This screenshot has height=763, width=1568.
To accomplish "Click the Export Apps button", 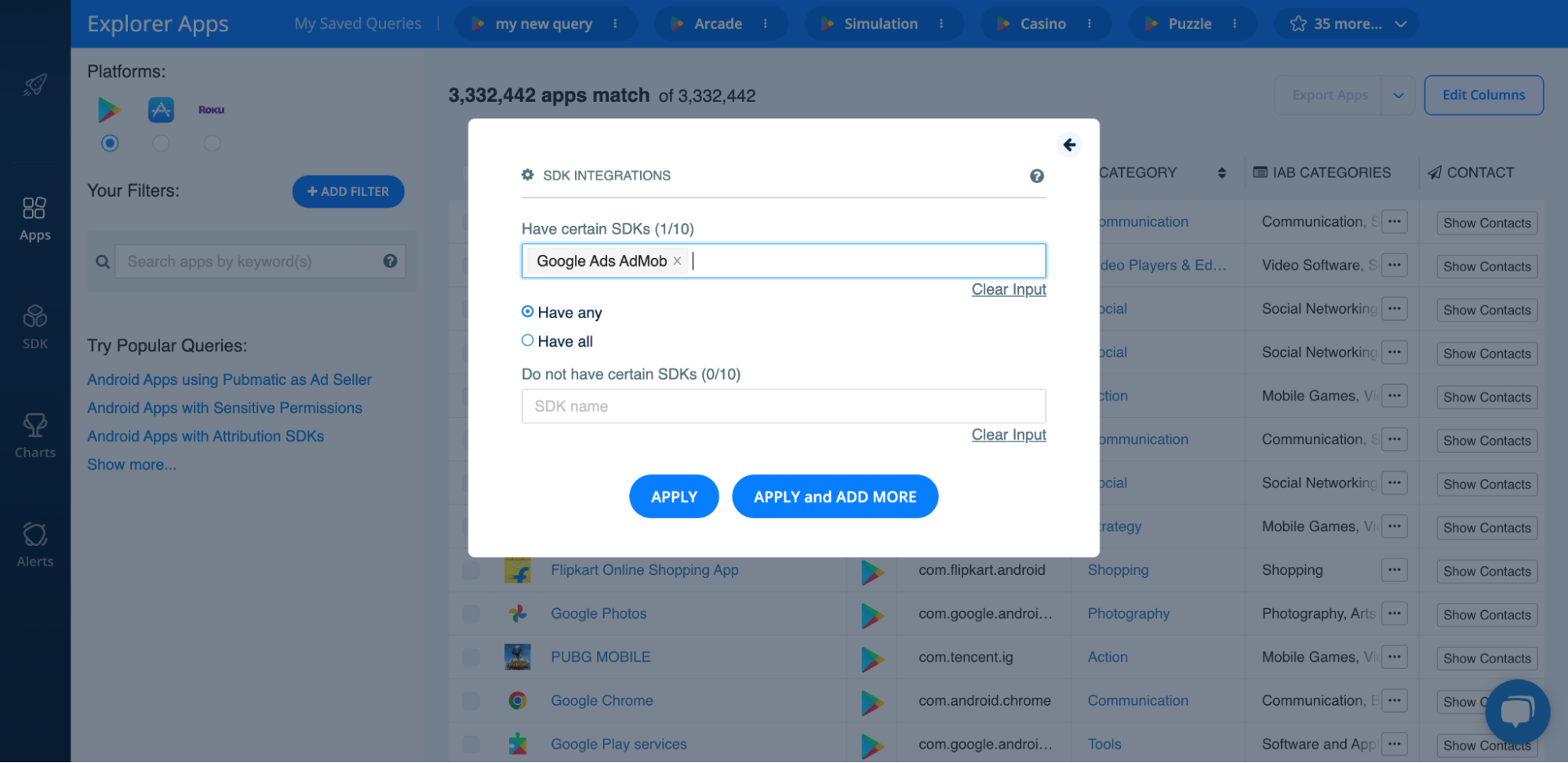I will (1329, 96).
